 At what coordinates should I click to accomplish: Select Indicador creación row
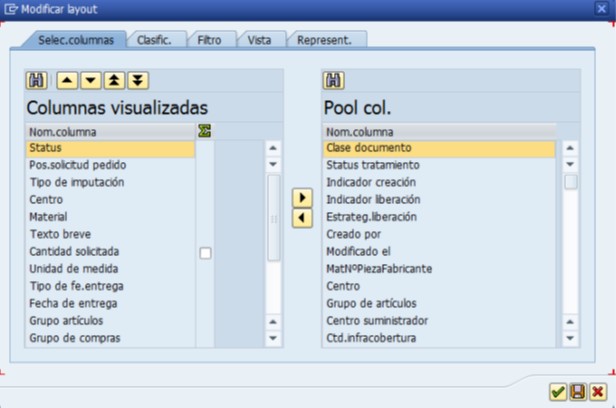pos(439,182)
